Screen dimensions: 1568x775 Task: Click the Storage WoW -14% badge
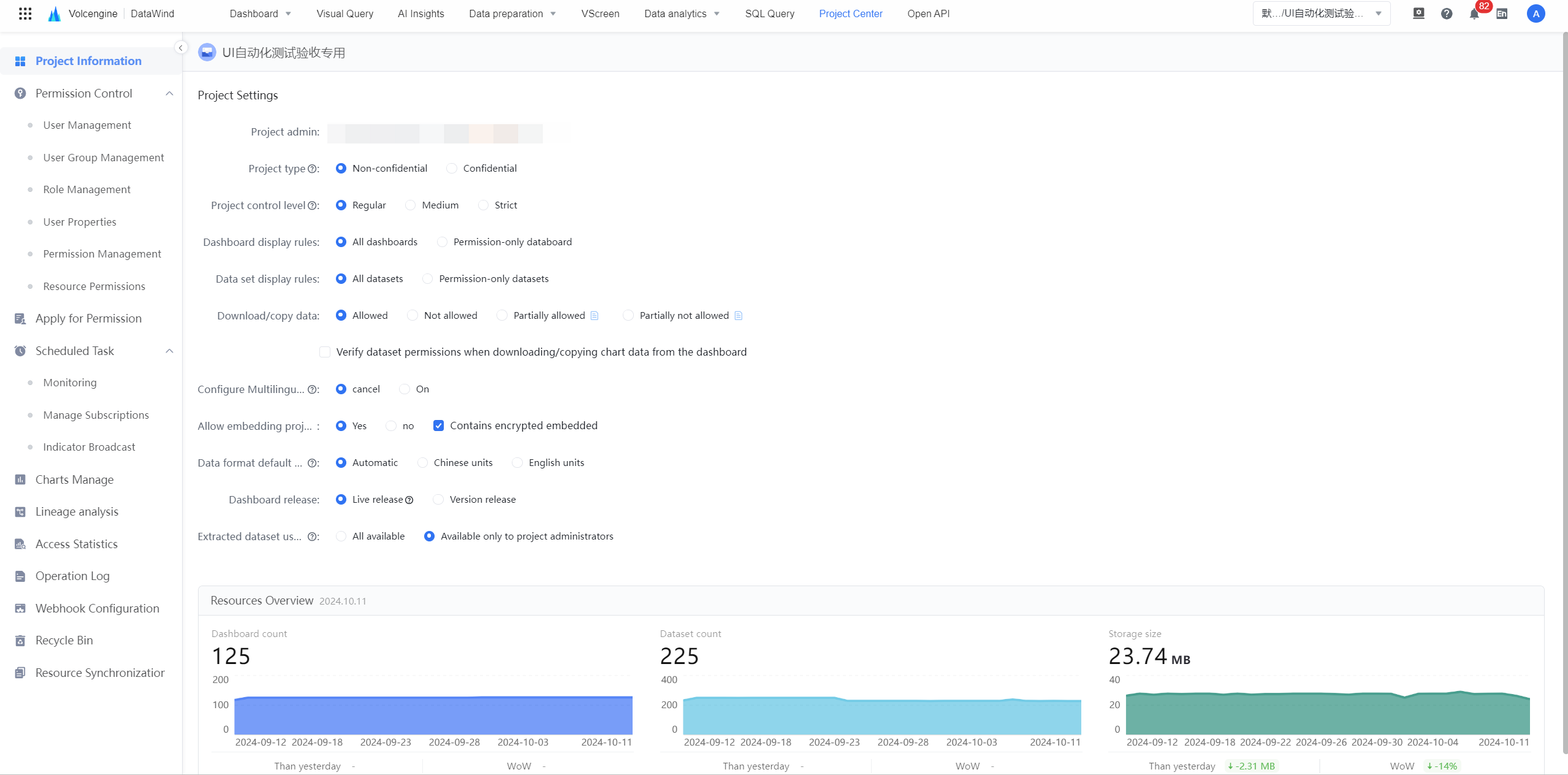click(x=1442, y=766)
